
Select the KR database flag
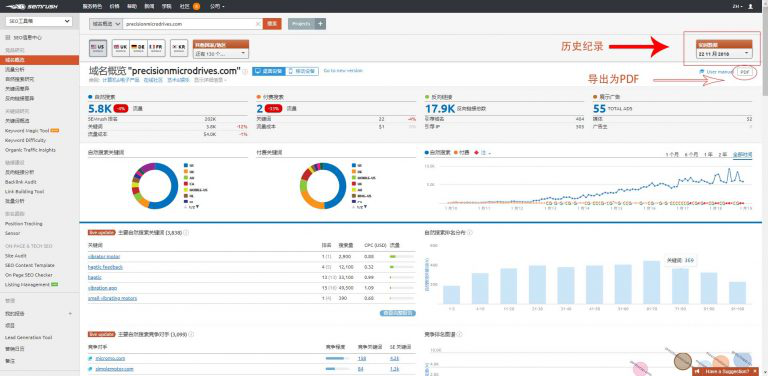pyautogui.click(x=179, y=47)
